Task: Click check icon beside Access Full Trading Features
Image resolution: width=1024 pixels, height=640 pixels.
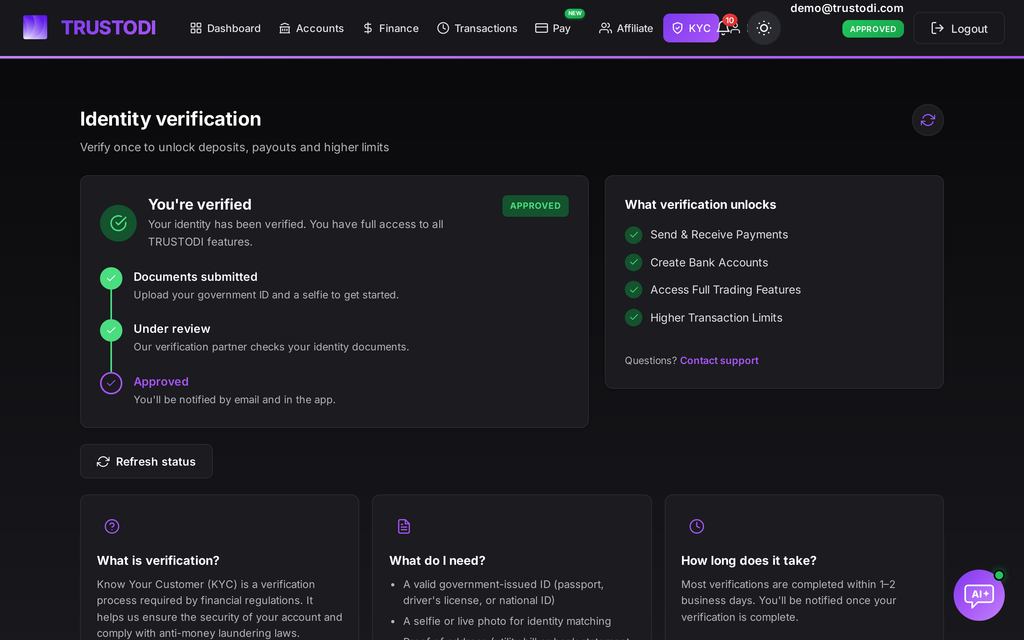Action: tap(633, 289)
